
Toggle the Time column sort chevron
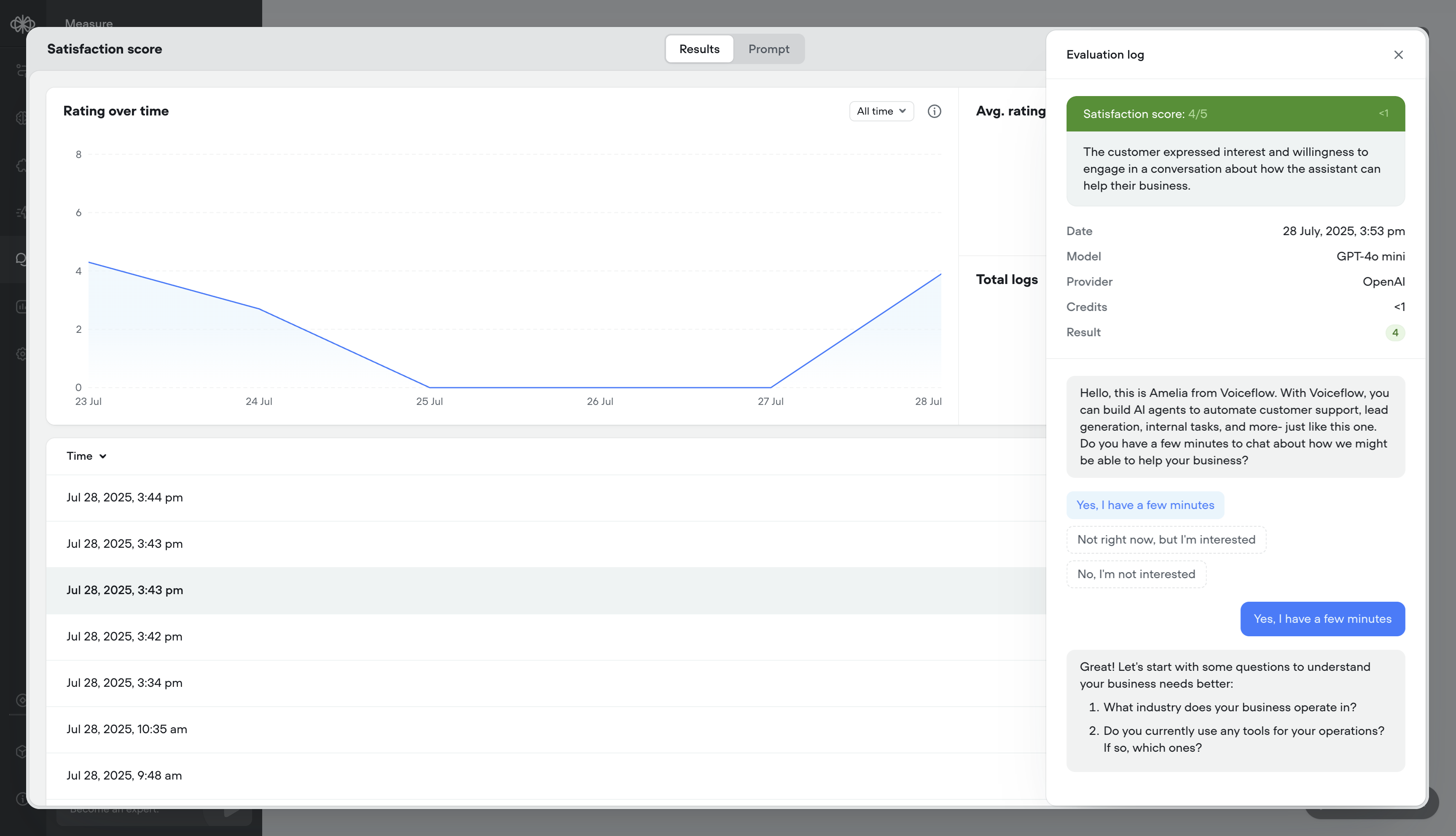pos(103,456)
